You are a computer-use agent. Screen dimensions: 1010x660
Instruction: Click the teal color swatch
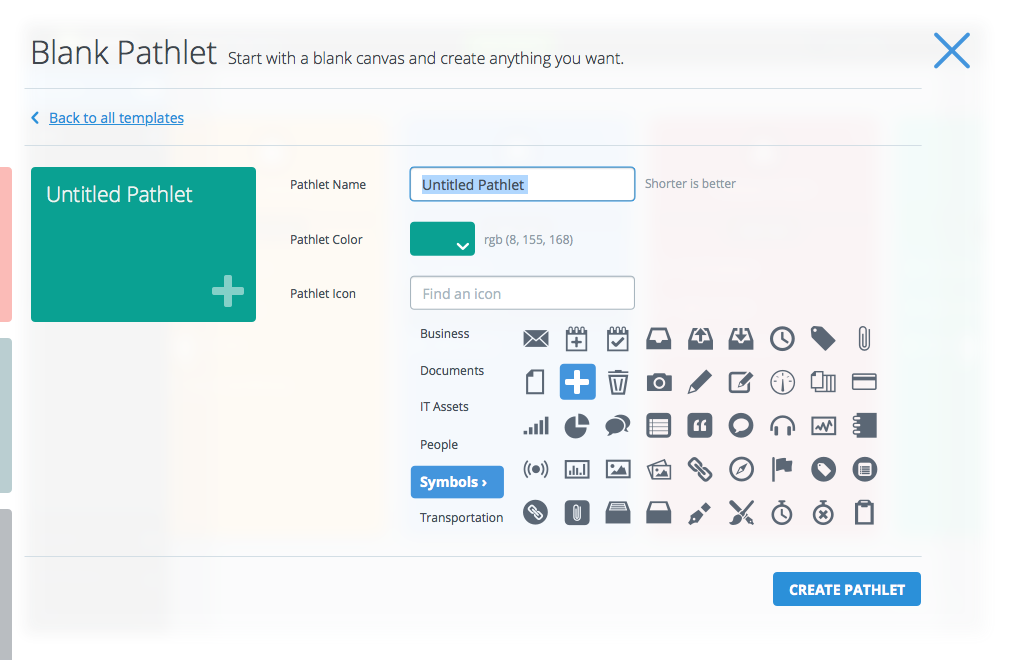click(432, 239)
